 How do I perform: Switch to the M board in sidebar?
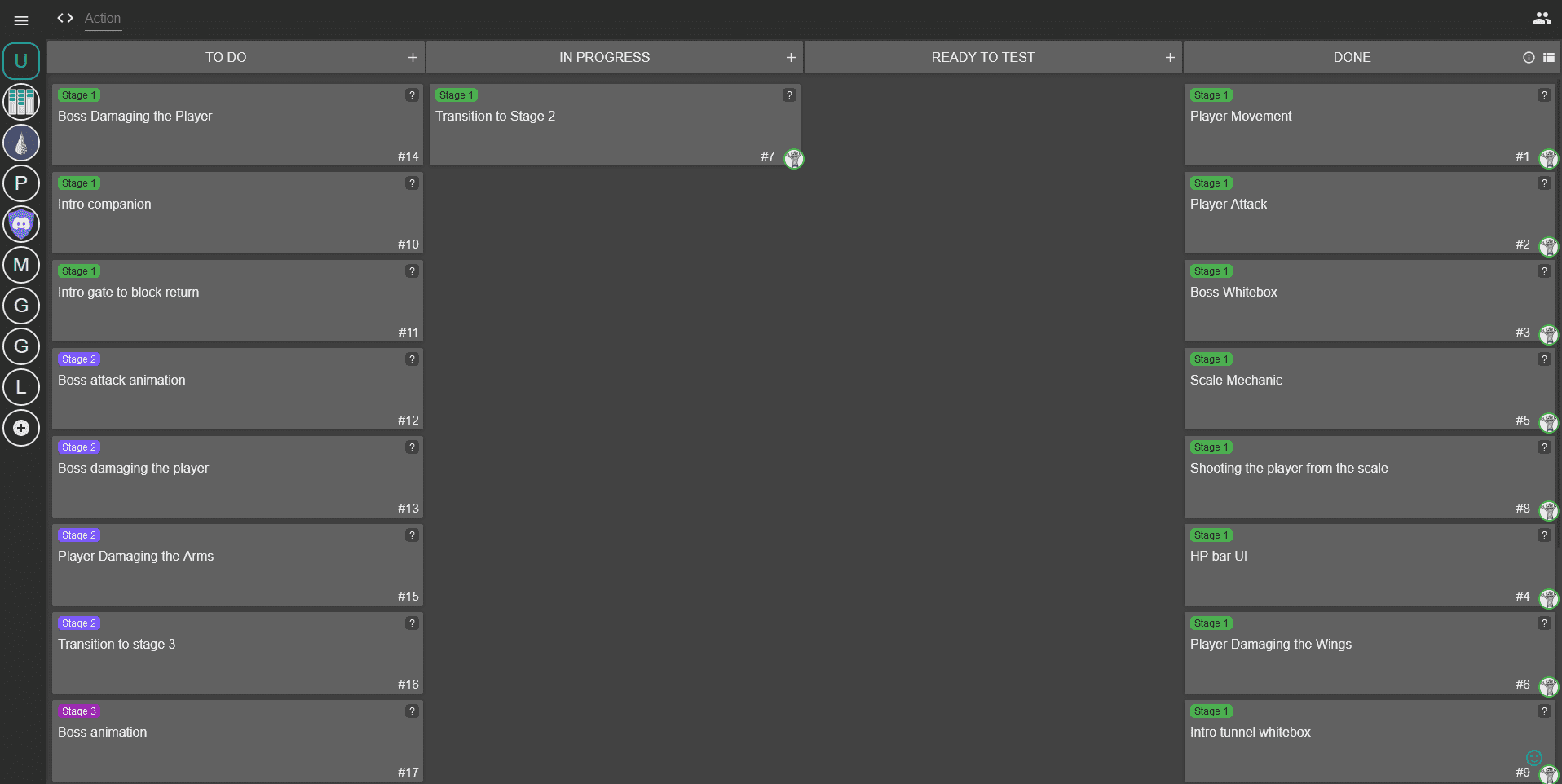[x=21, y=265]
